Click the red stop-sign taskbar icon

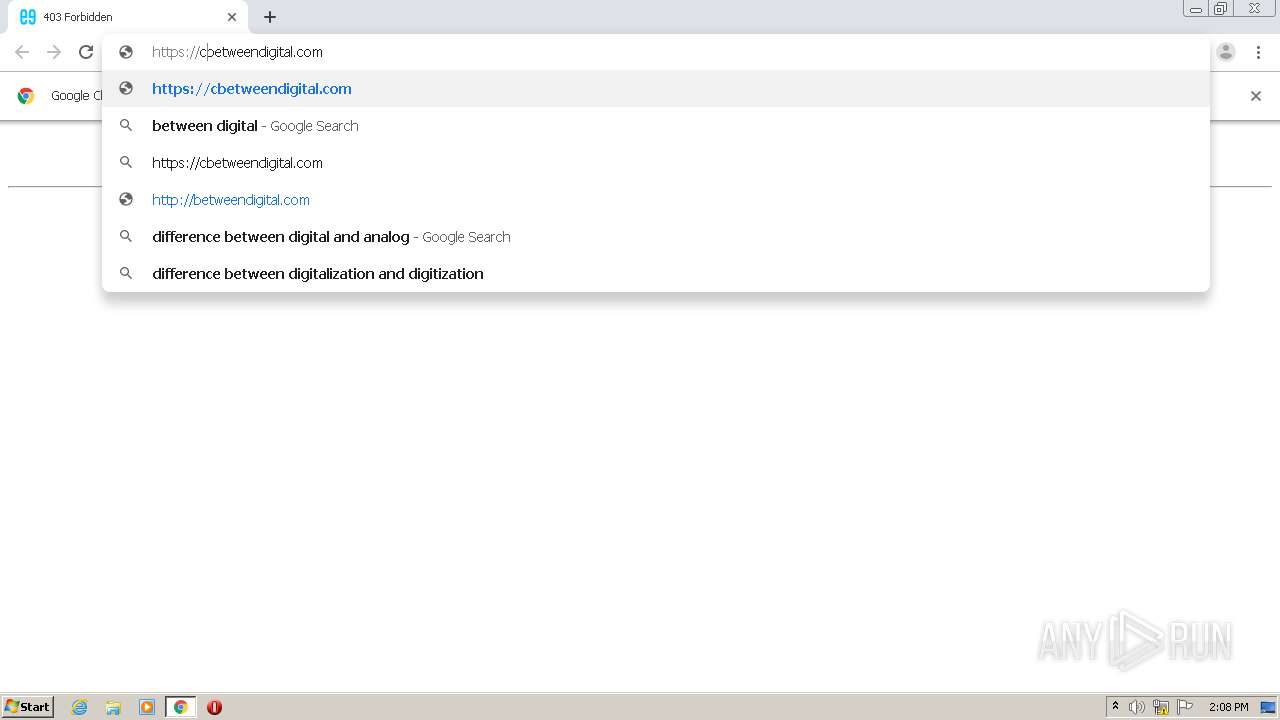pos(214,707)
